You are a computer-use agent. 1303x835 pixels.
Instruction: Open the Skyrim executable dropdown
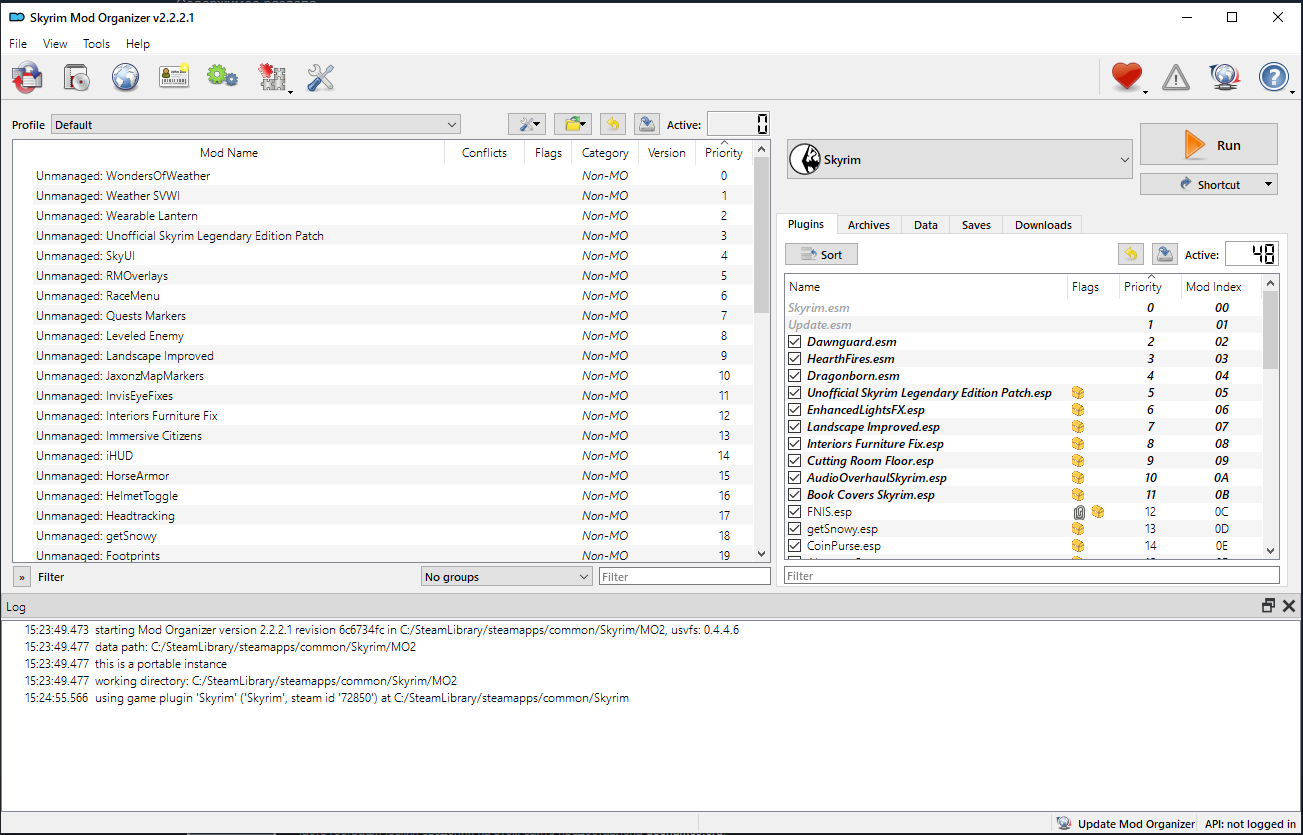click(960, 160)
